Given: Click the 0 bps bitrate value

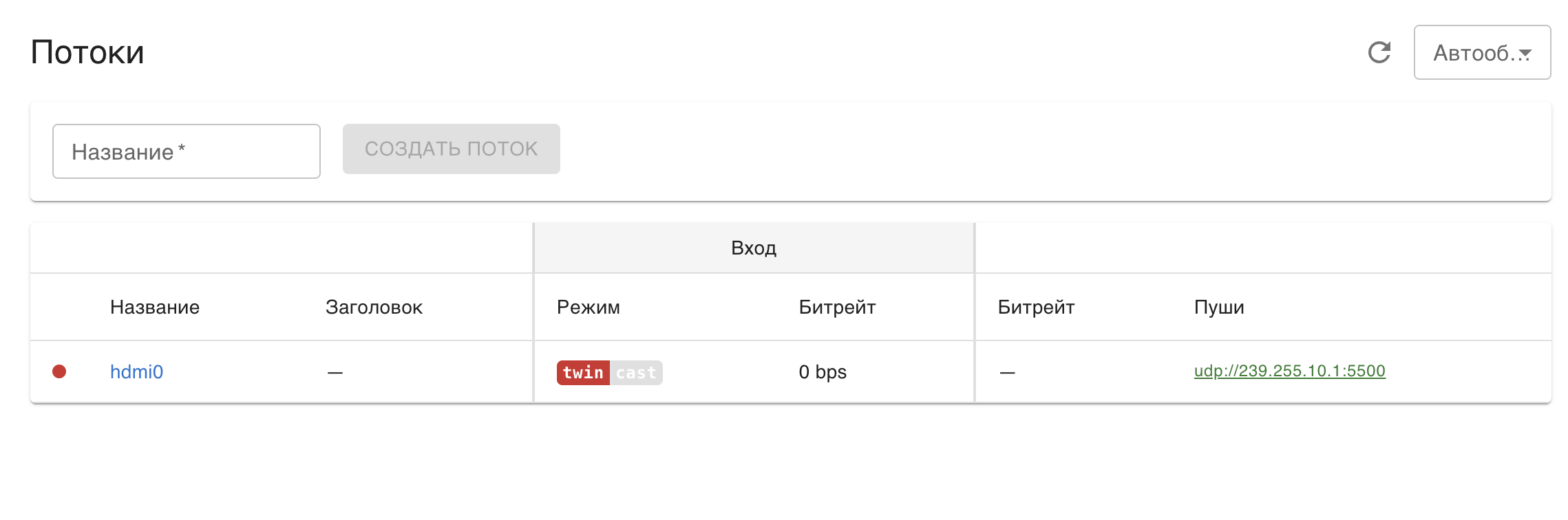Looking at the screenshot, I should [822, 372].
